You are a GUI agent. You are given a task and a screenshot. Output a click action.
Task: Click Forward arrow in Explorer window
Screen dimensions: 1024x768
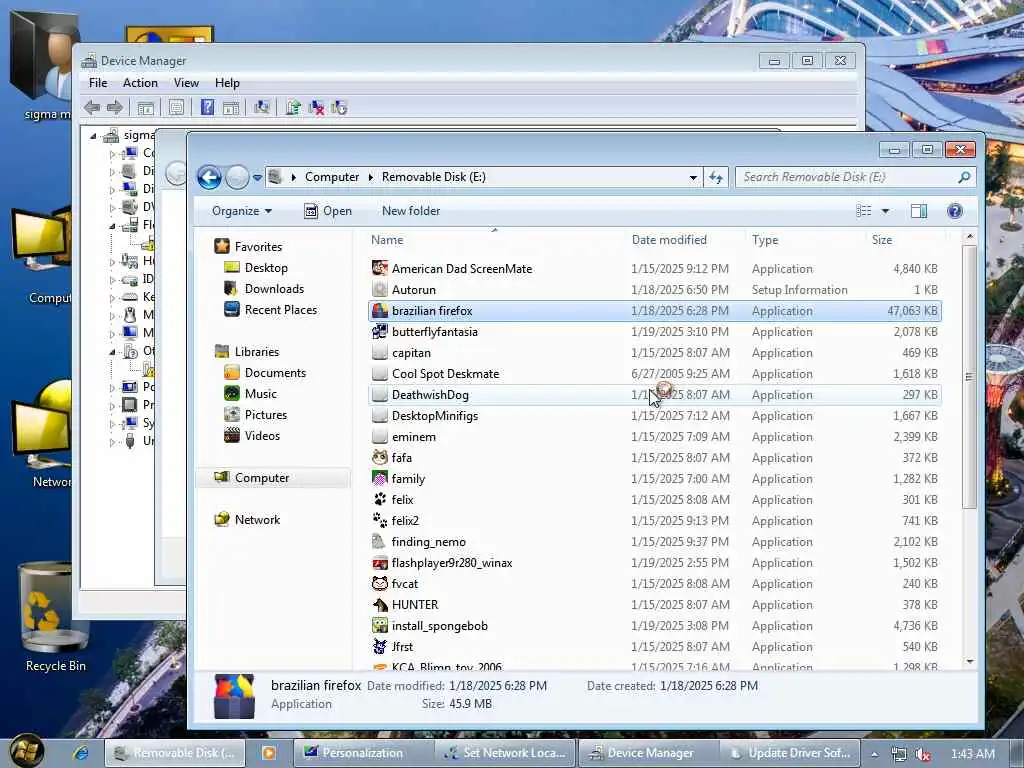click(x=237, y=177)
